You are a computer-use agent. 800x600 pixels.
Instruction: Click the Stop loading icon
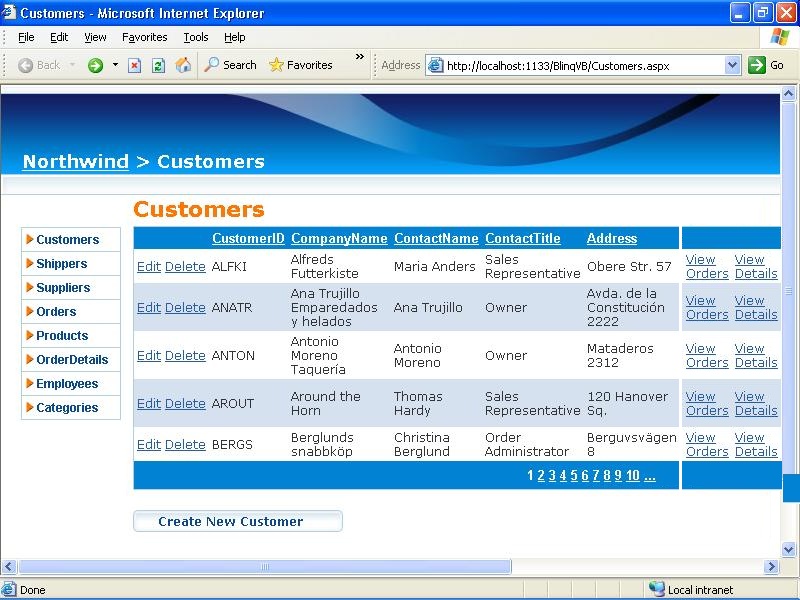(x=134, y=65)
